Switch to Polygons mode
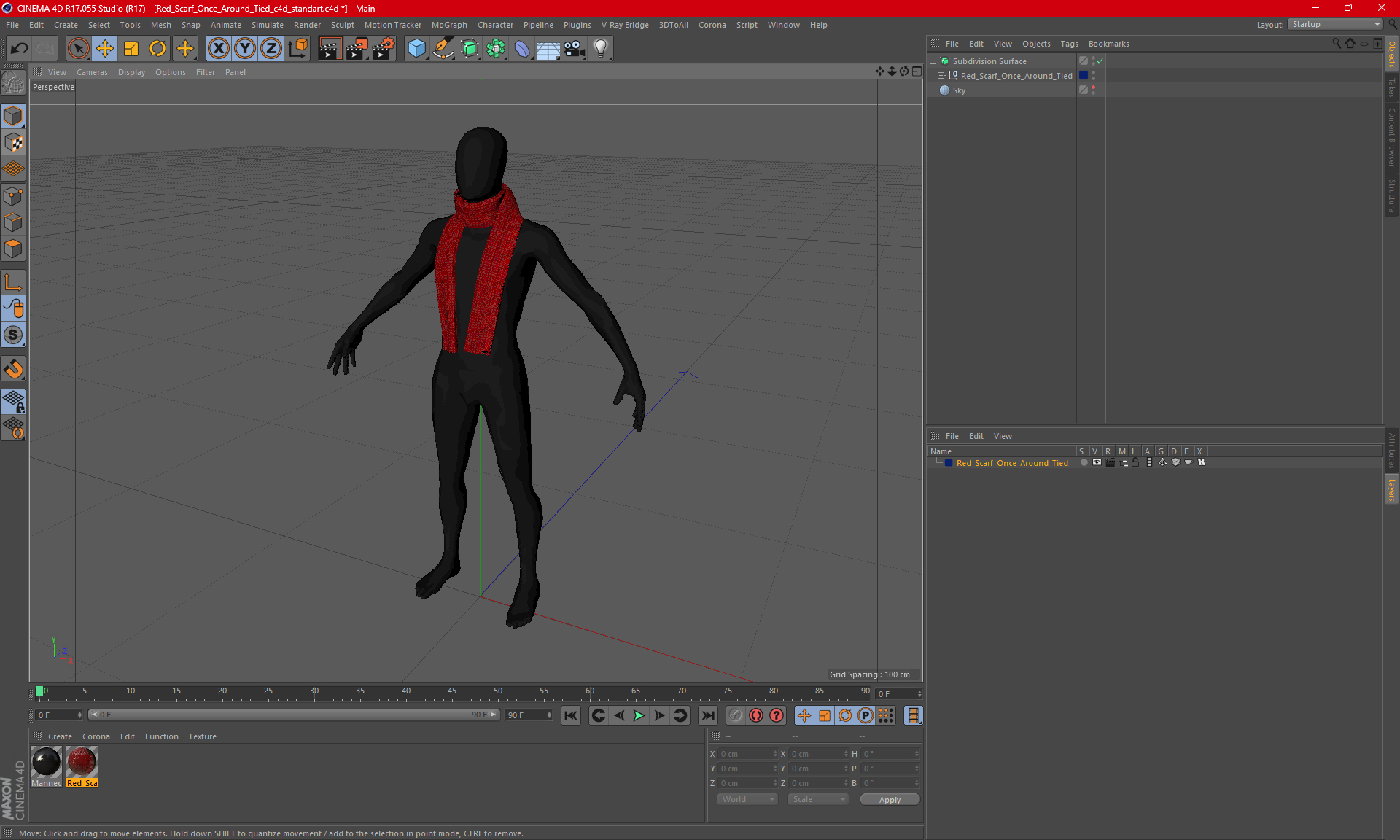This screenshot has height=840, width=1400. point(13,249)
